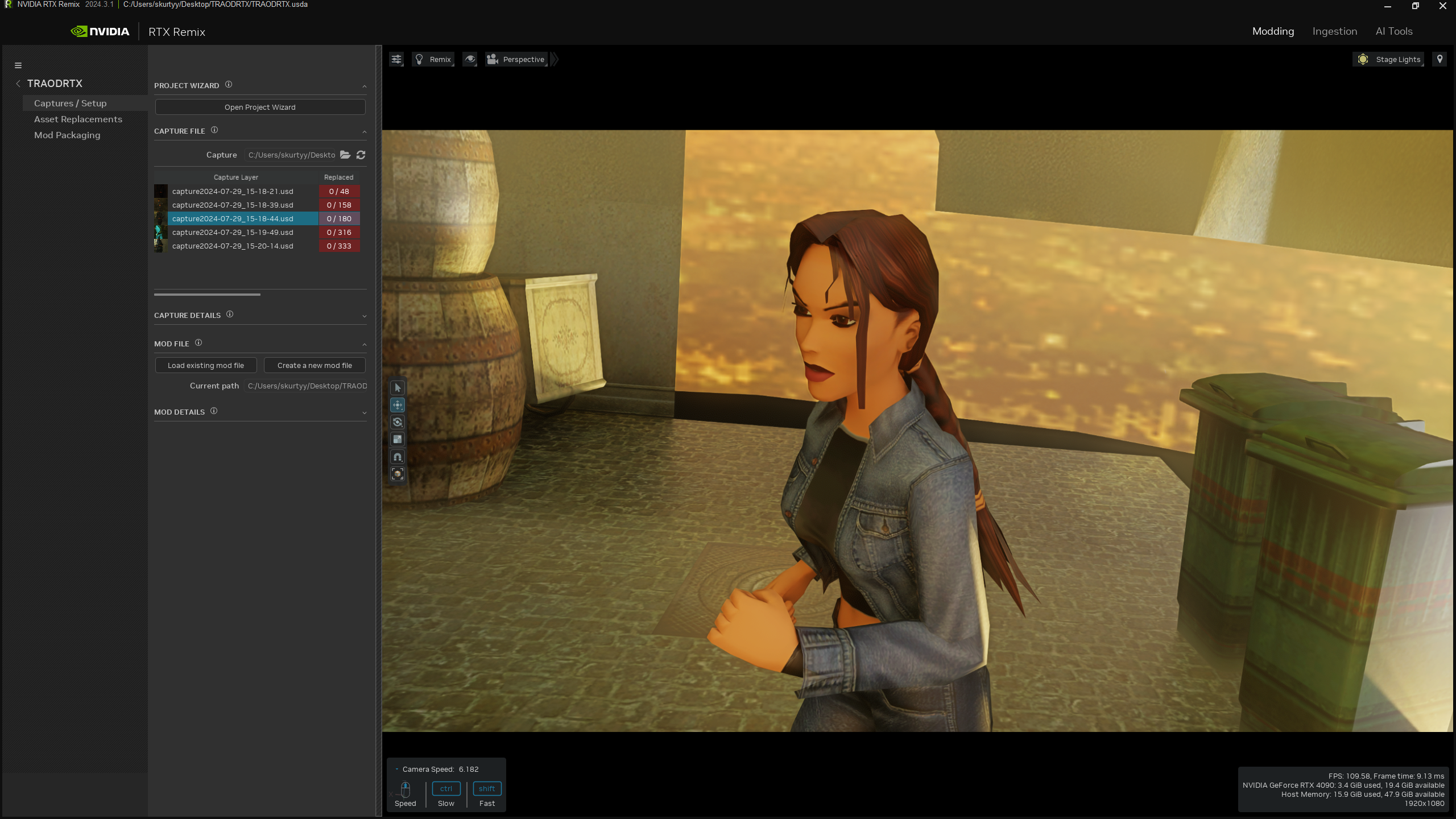Select the arrow Select tool
Screen dimensions: 1456x819
(398, 388)
